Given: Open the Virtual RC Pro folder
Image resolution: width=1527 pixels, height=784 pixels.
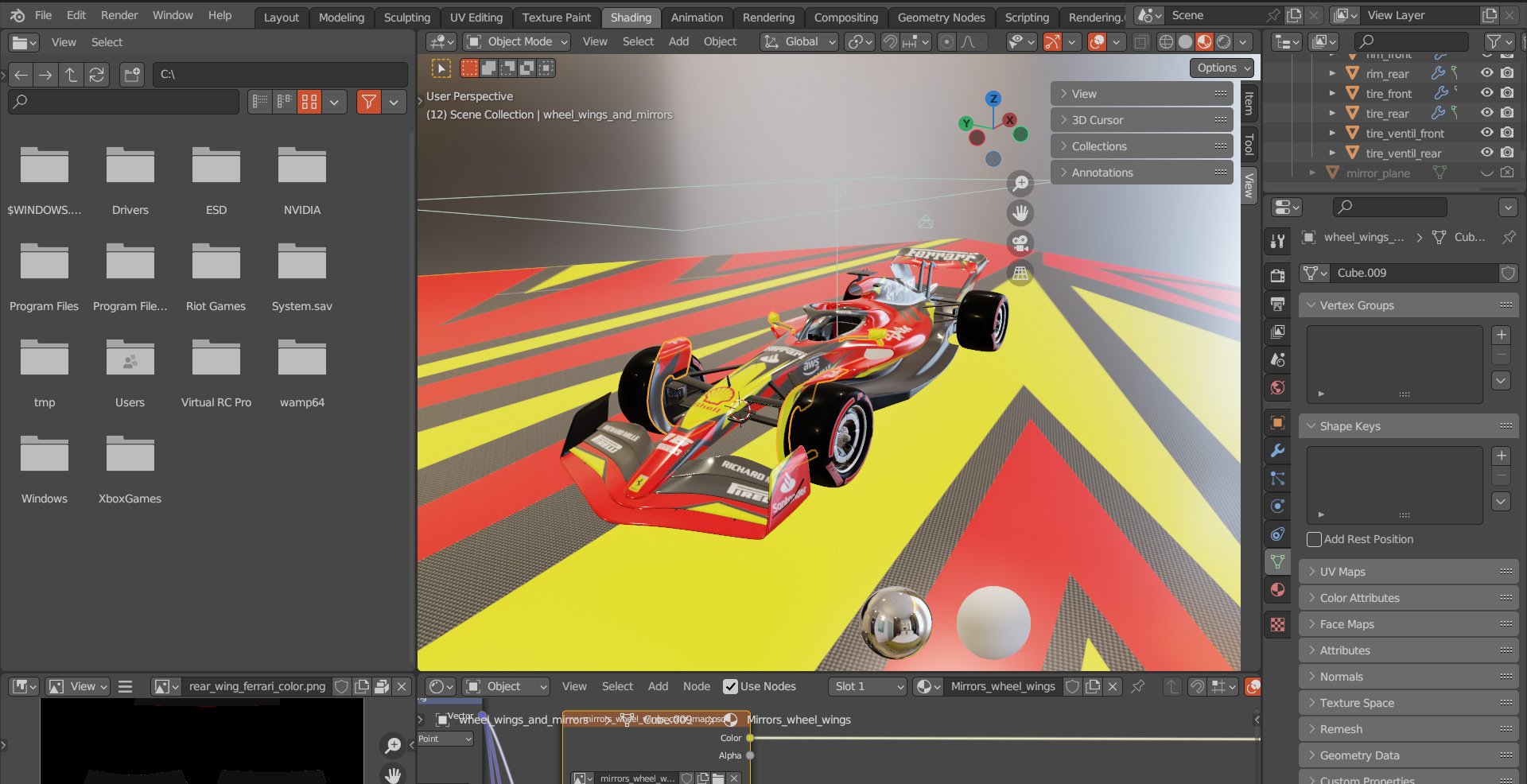Looking at the screenshot, I should pyautogui.click(x=216, y=374).
